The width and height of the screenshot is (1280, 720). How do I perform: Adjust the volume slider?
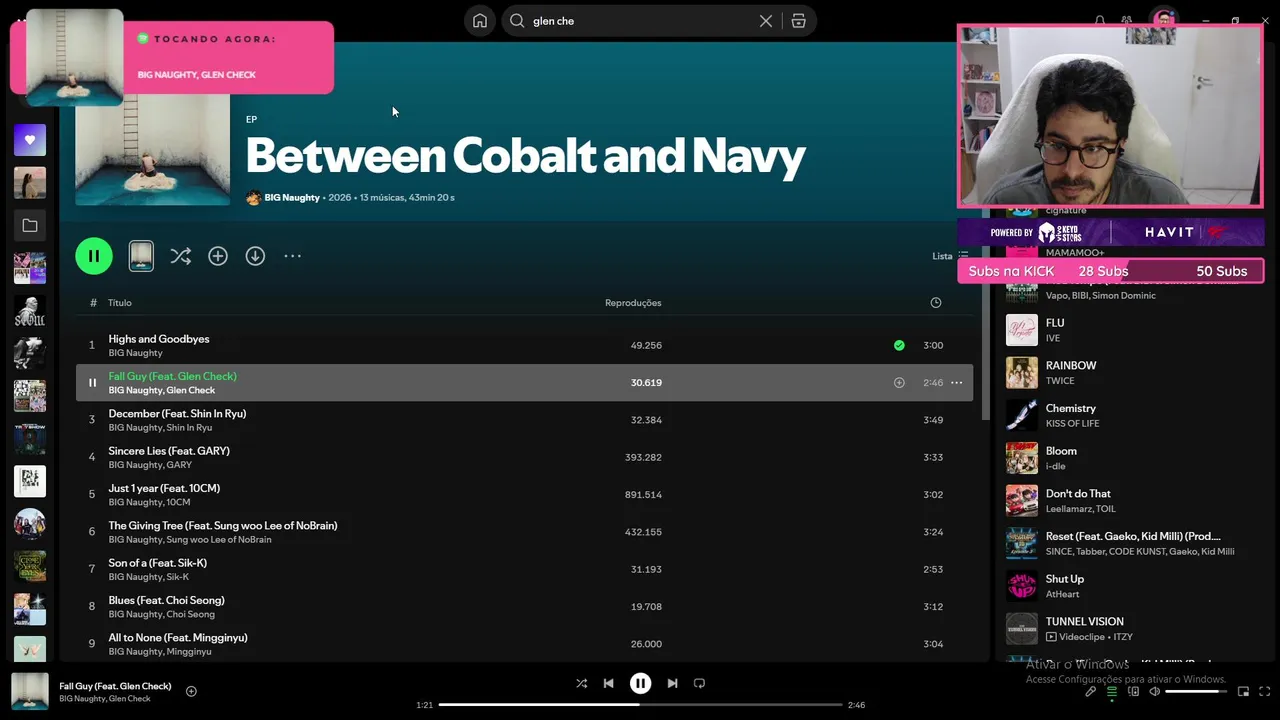1196,691
